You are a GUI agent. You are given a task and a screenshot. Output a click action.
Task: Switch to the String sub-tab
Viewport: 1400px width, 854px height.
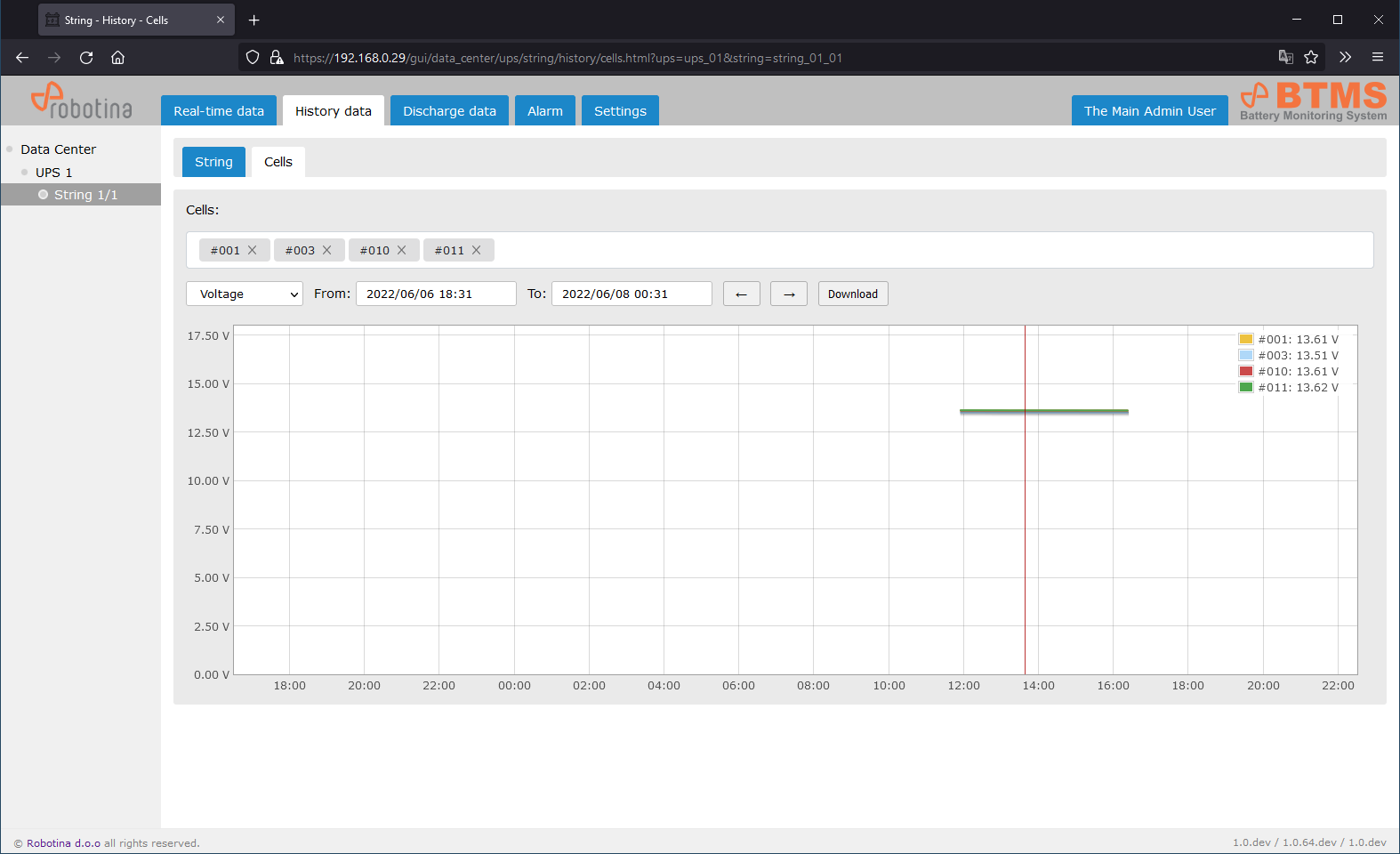point(213,162)
